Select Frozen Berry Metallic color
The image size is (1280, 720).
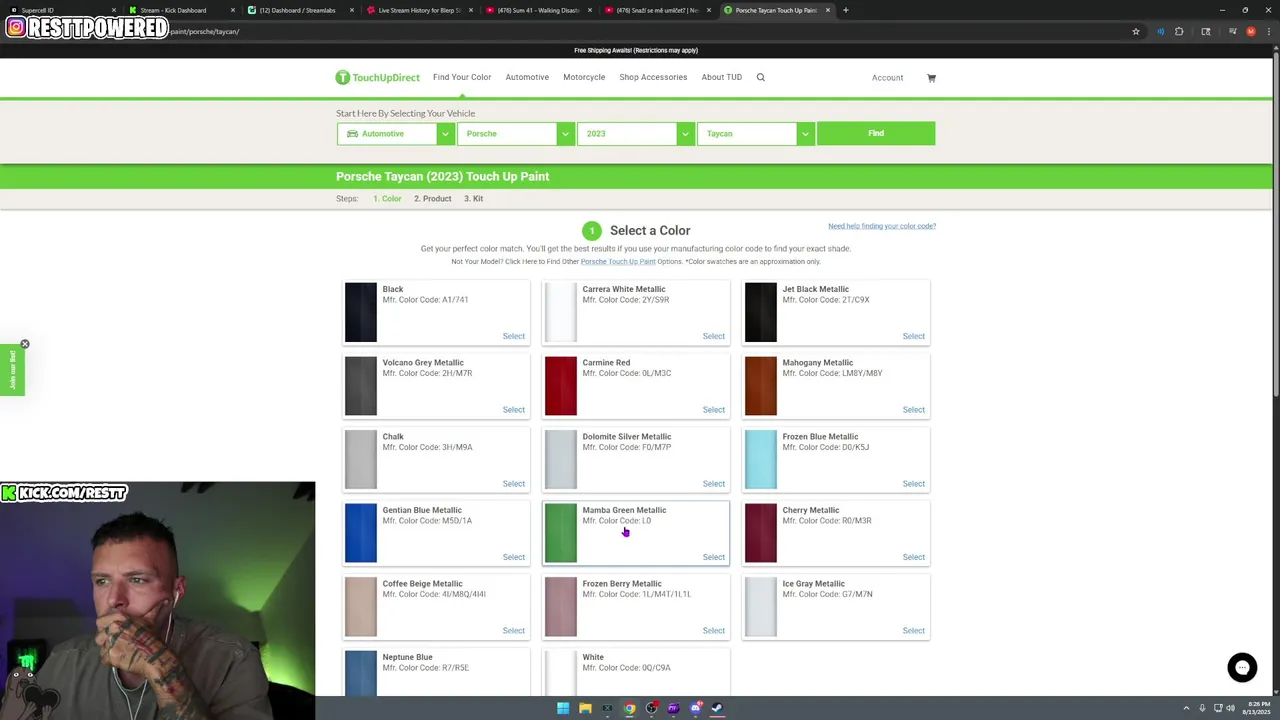click(x=713, y=631)
